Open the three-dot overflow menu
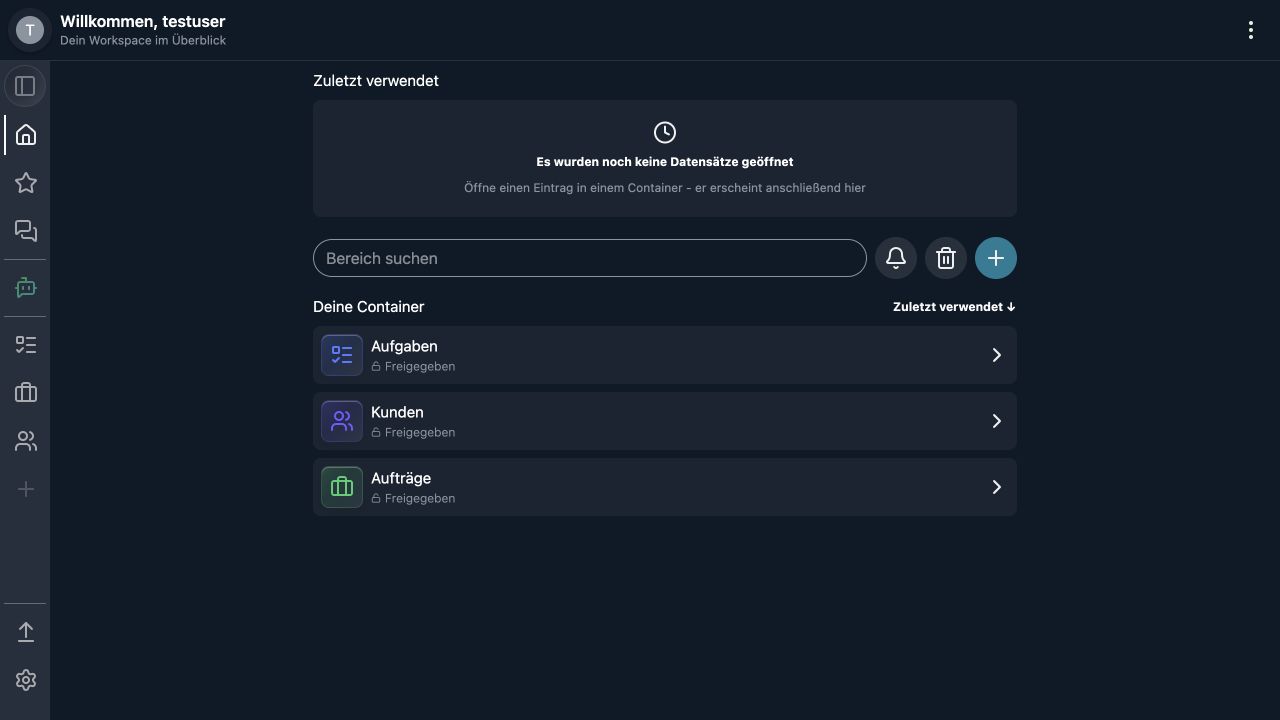 [1251, 30]
